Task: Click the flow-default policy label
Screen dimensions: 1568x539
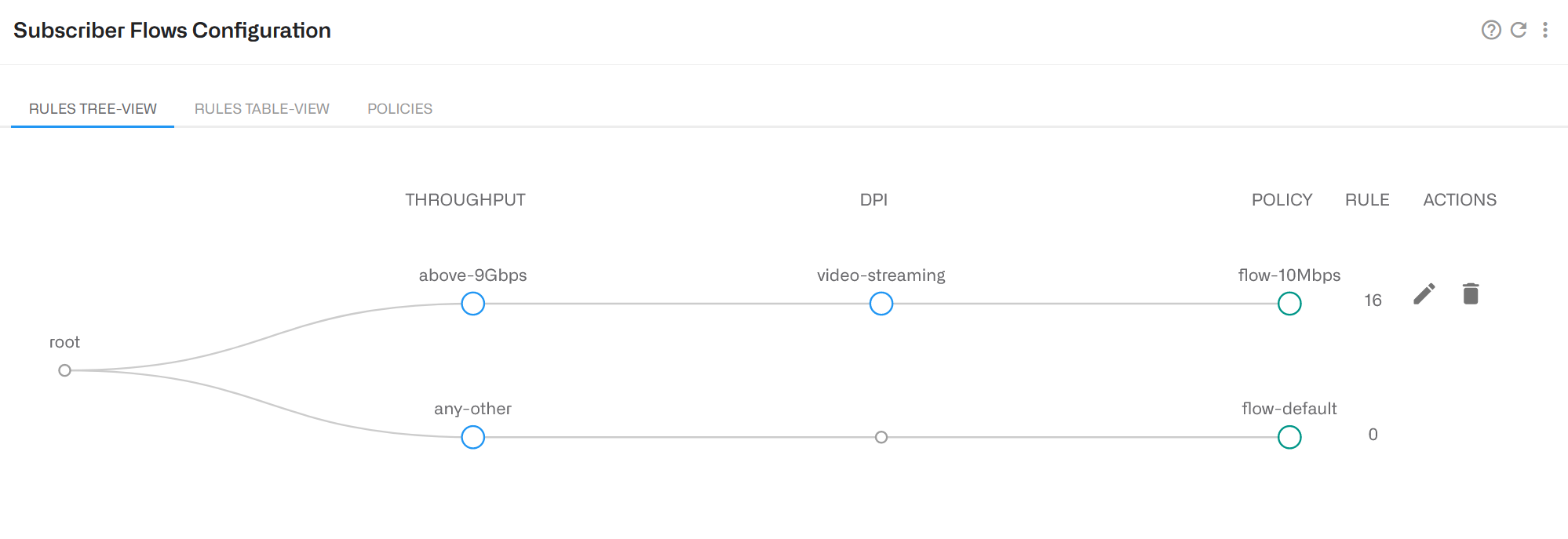Action: pos(1289,408)
